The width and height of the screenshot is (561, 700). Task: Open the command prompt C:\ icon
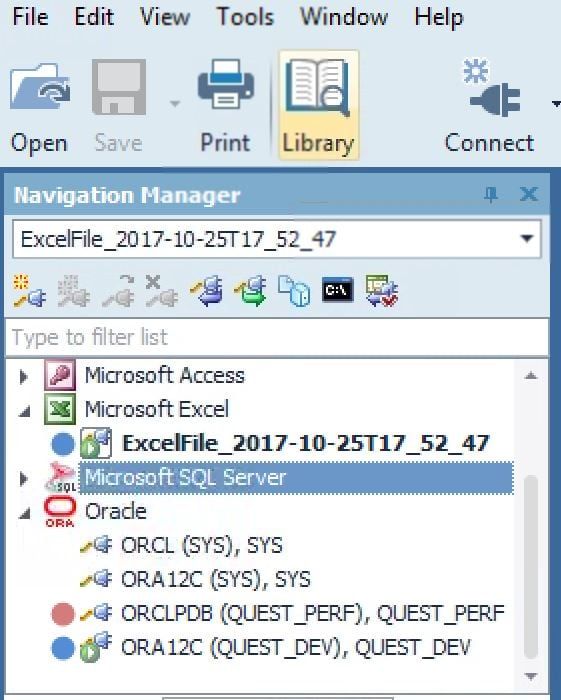[337, 290]
